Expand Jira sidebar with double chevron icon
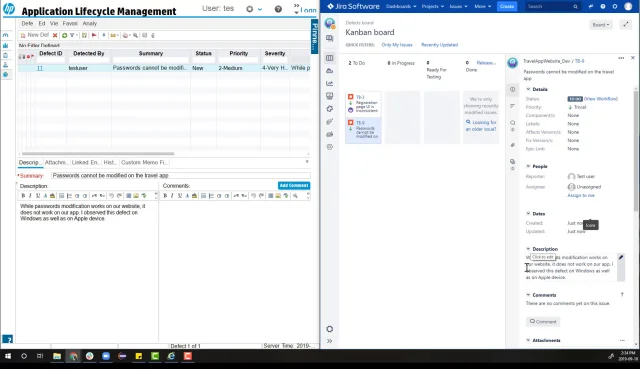The height and width of the screenshot is (369, 640). pos(330,341)
